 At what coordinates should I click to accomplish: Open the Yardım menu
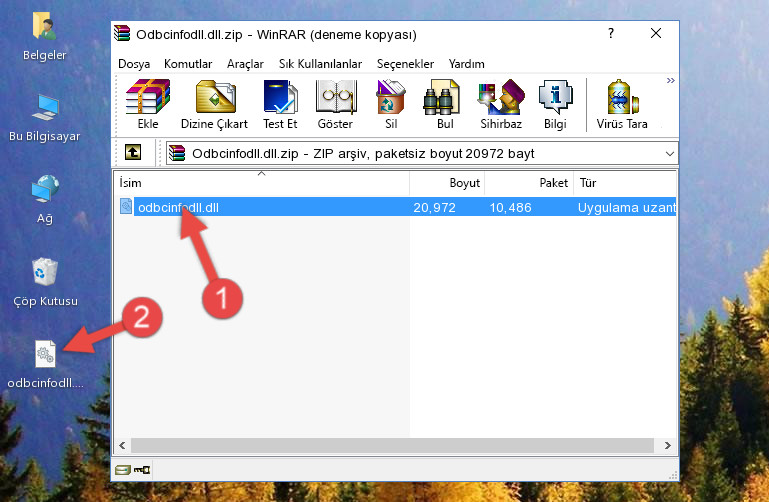[x=466, y=64]
